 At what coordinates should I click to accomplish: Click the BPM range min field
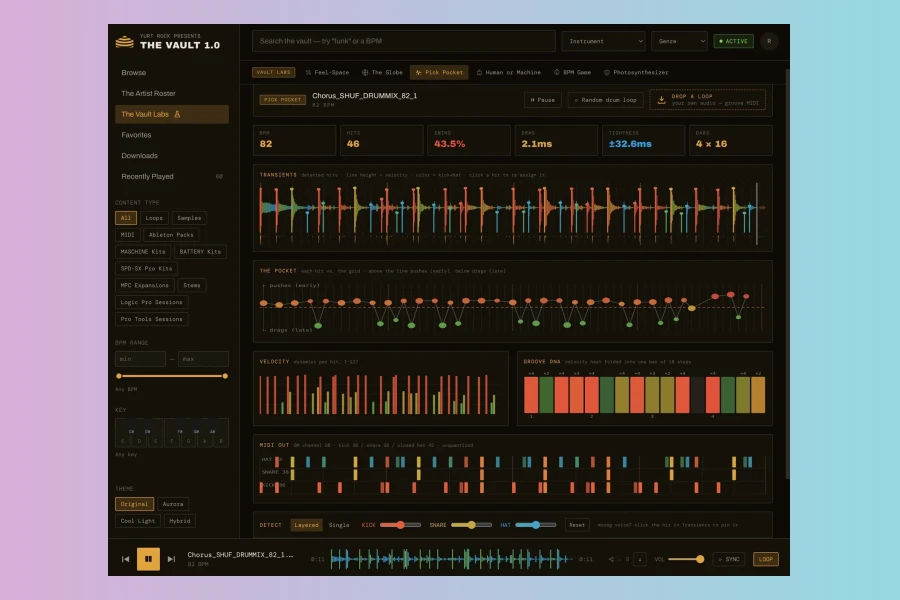[140, 359]
